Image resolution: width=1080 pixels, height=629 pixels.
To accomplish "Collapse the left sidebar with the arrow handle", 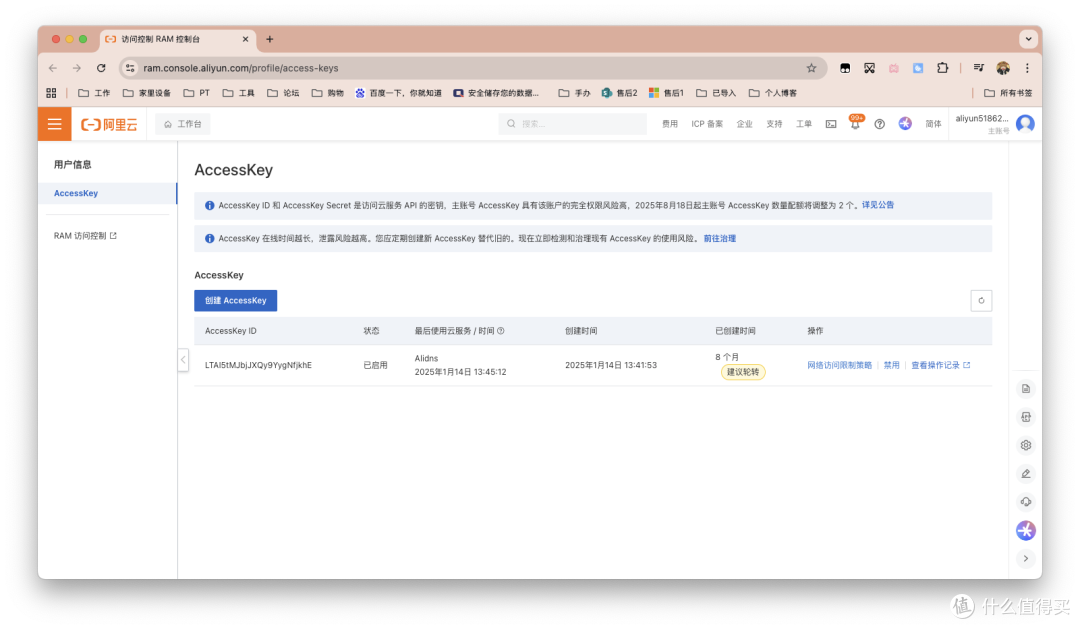I will 183,359.
